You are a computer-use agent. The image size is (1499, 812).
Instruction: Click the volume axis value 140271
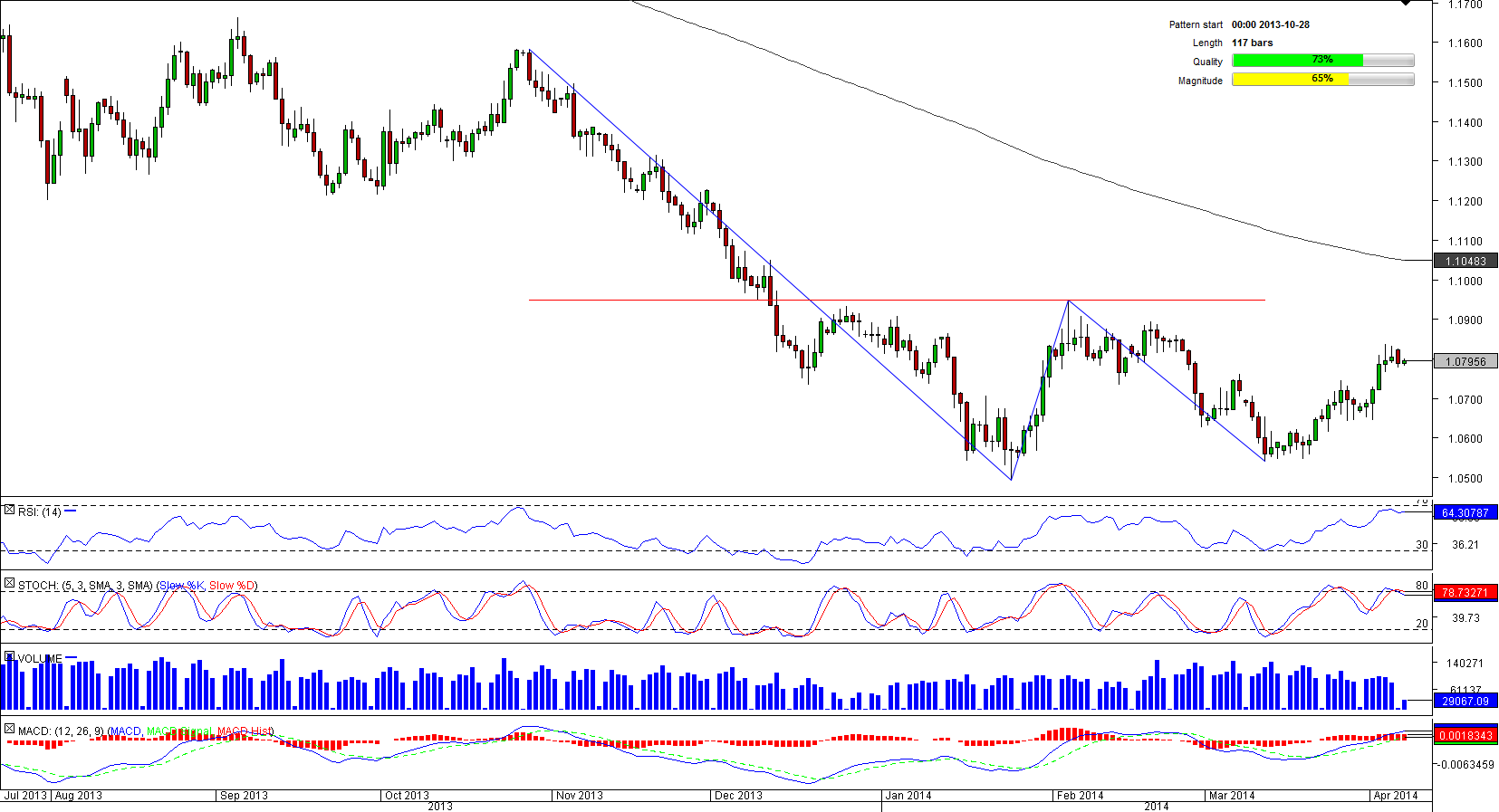coord(1465,664)
